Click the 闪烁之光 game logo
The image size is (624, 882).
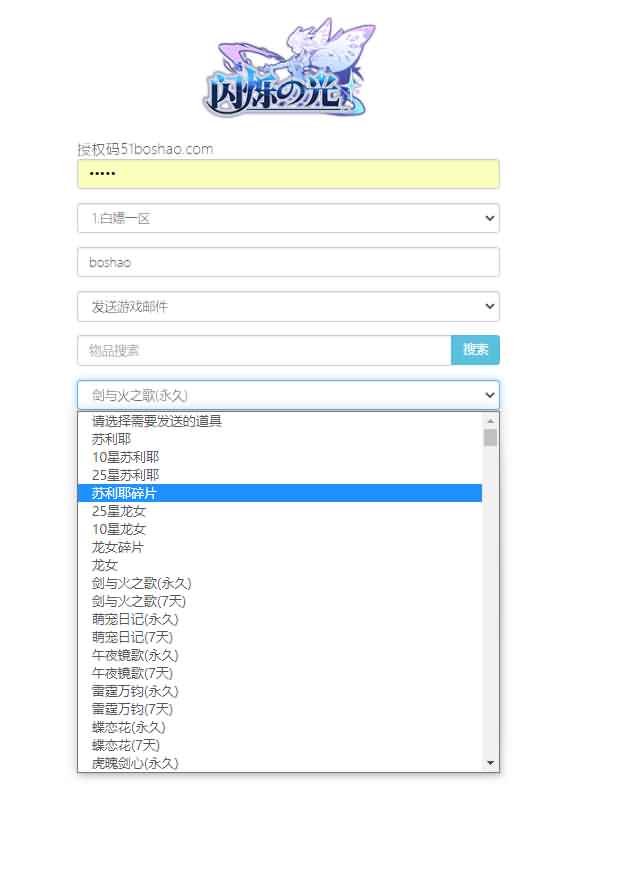(289, 68)
